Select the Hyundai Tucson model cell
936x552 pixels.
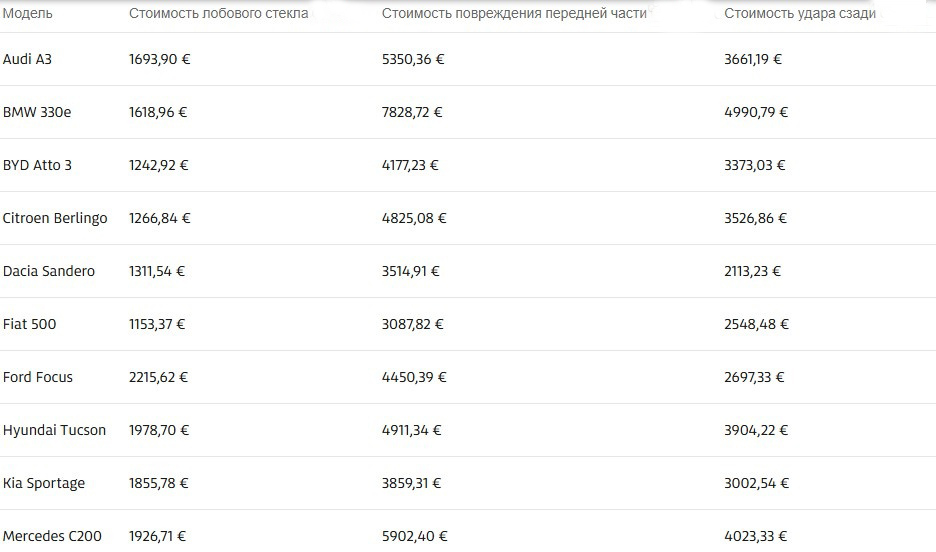coord(54,430)
